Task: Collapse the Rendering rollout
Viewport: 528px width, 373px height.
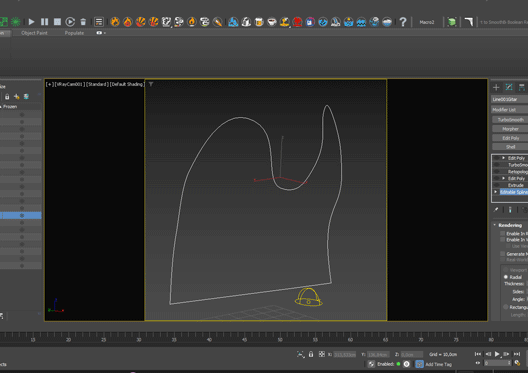Action: pyautogui.click(x=495, y=225)
